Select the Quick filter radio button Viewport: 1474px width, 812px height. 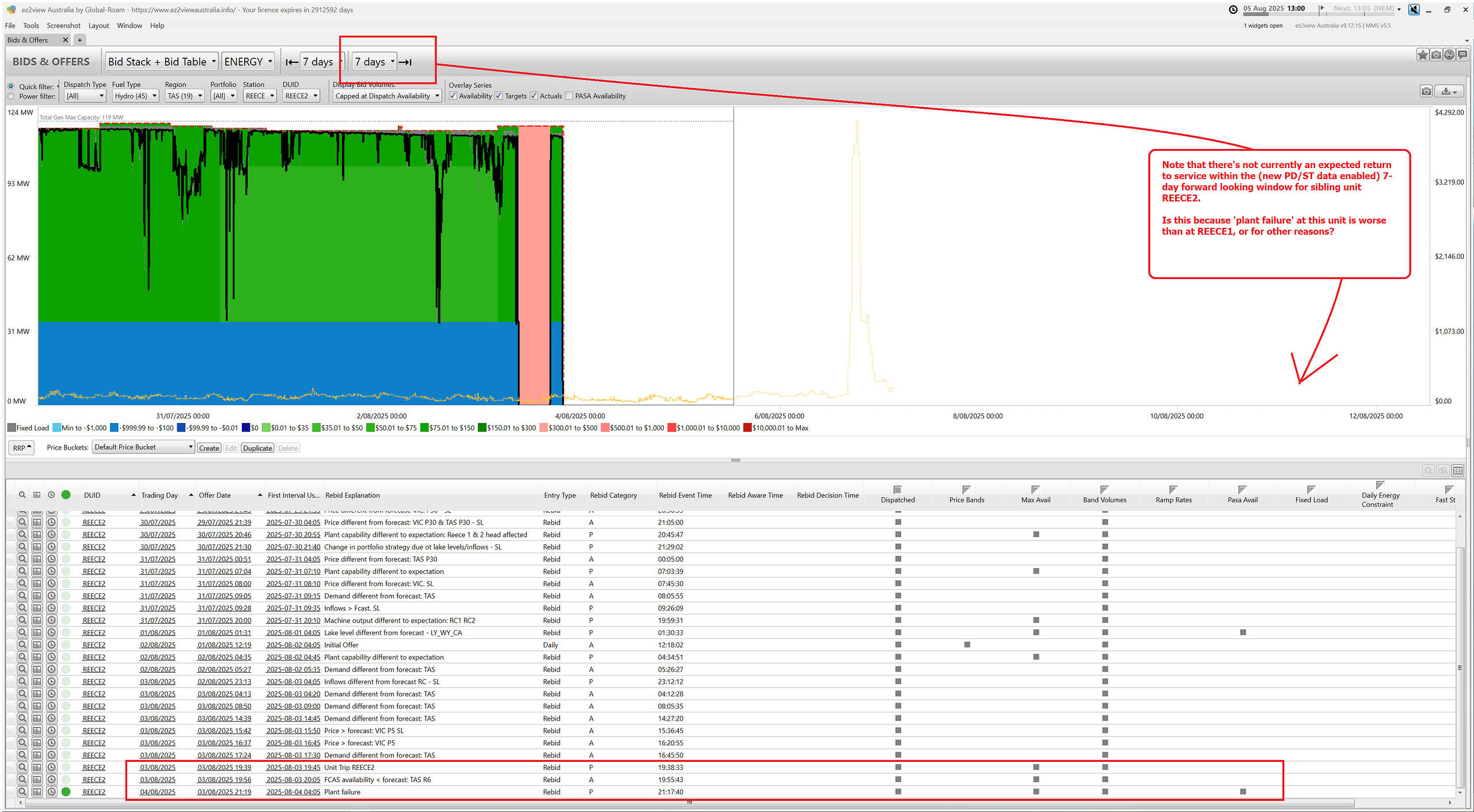tap(11, 86)
